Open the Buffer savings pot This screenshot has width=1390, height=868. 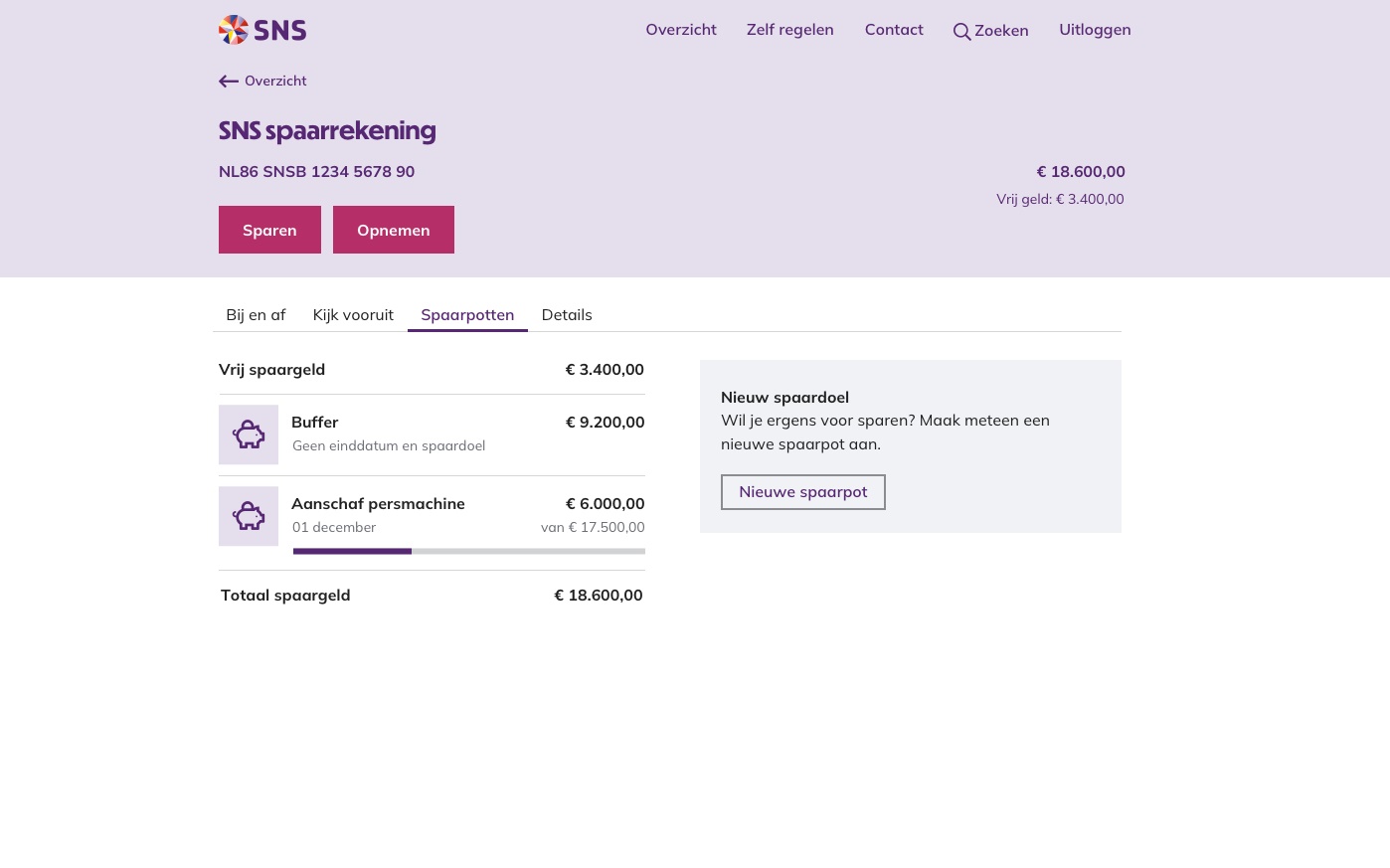click(432, 434)
